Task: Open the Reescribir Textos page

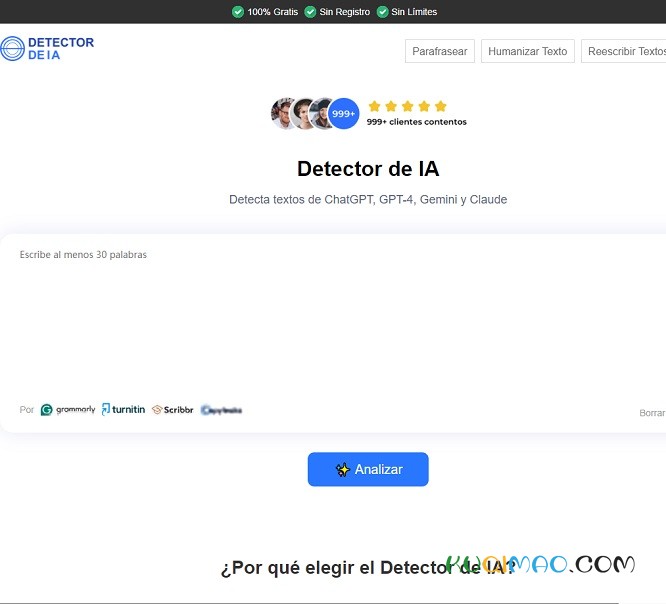Action: point(625,52)
